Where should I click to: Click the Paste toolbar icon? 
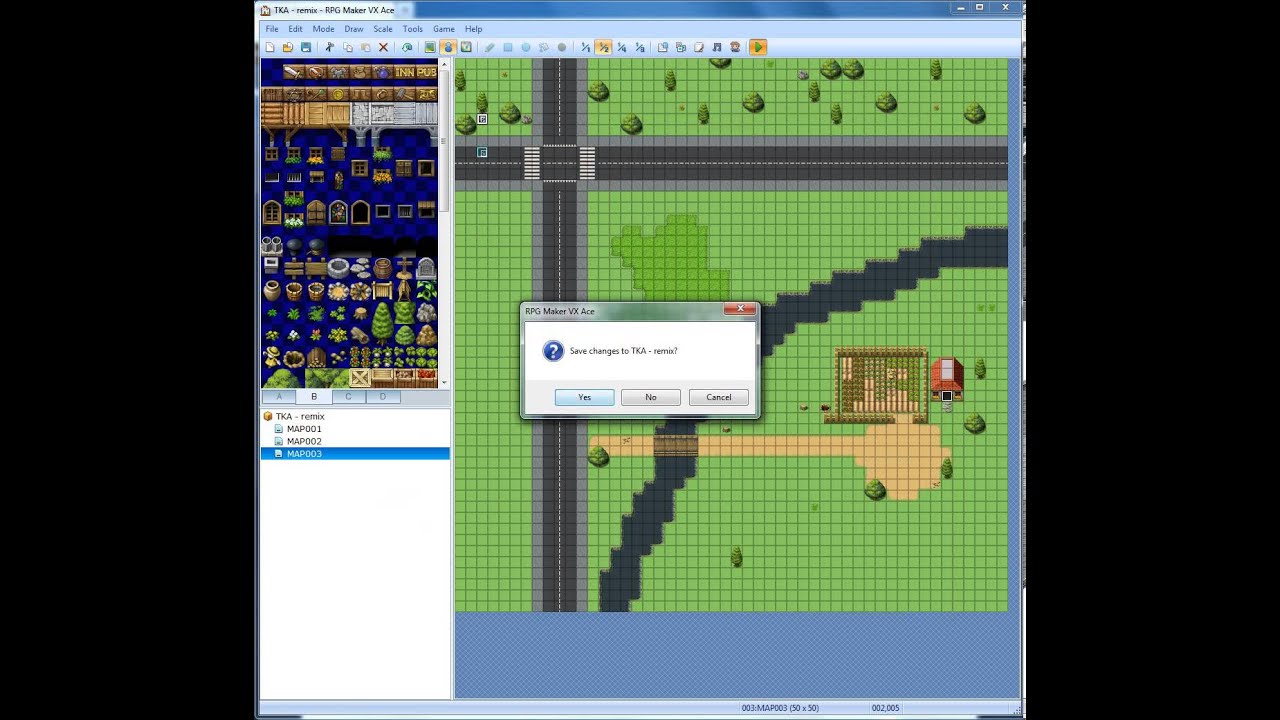coord(365,47)
